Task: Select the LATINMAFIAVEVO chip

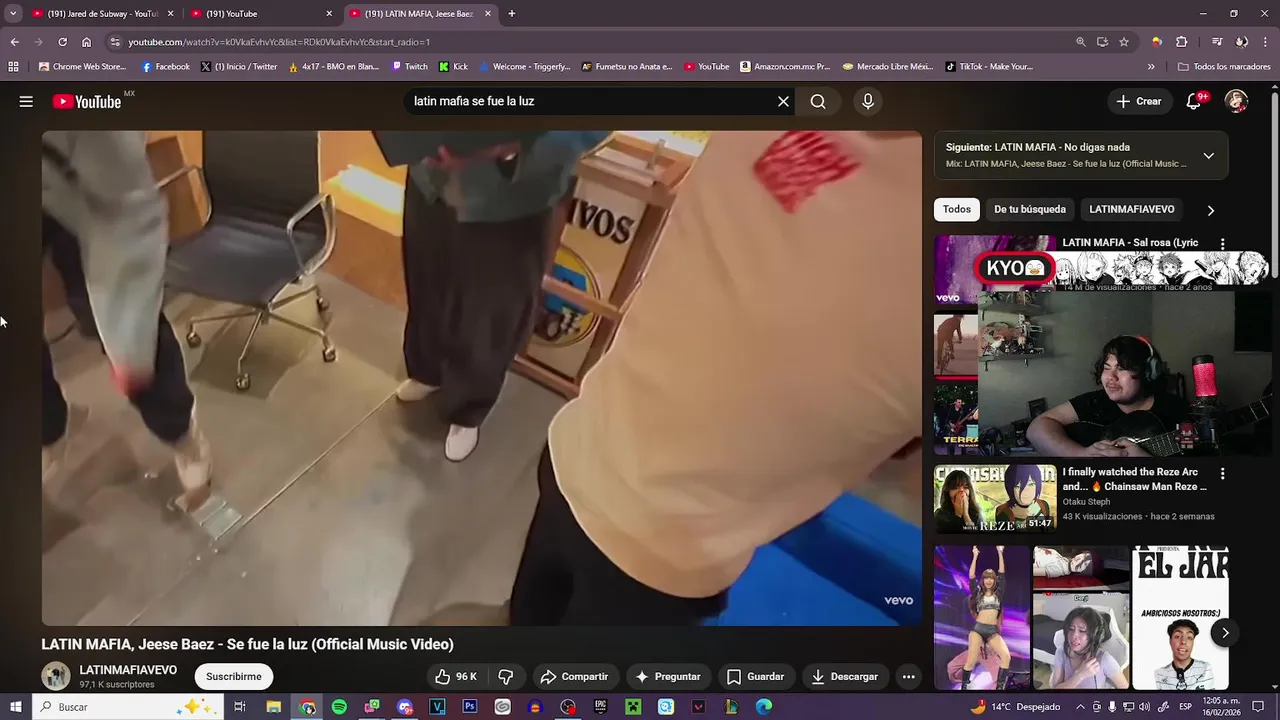Action: (x=1131, y=209)
